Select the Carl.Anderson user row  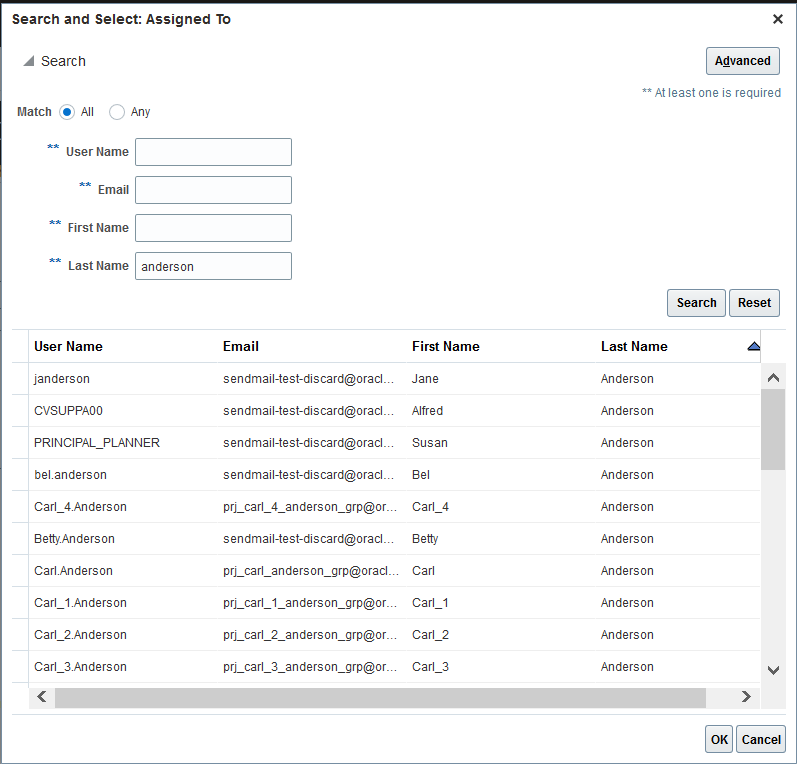click(x=386, y=571)
